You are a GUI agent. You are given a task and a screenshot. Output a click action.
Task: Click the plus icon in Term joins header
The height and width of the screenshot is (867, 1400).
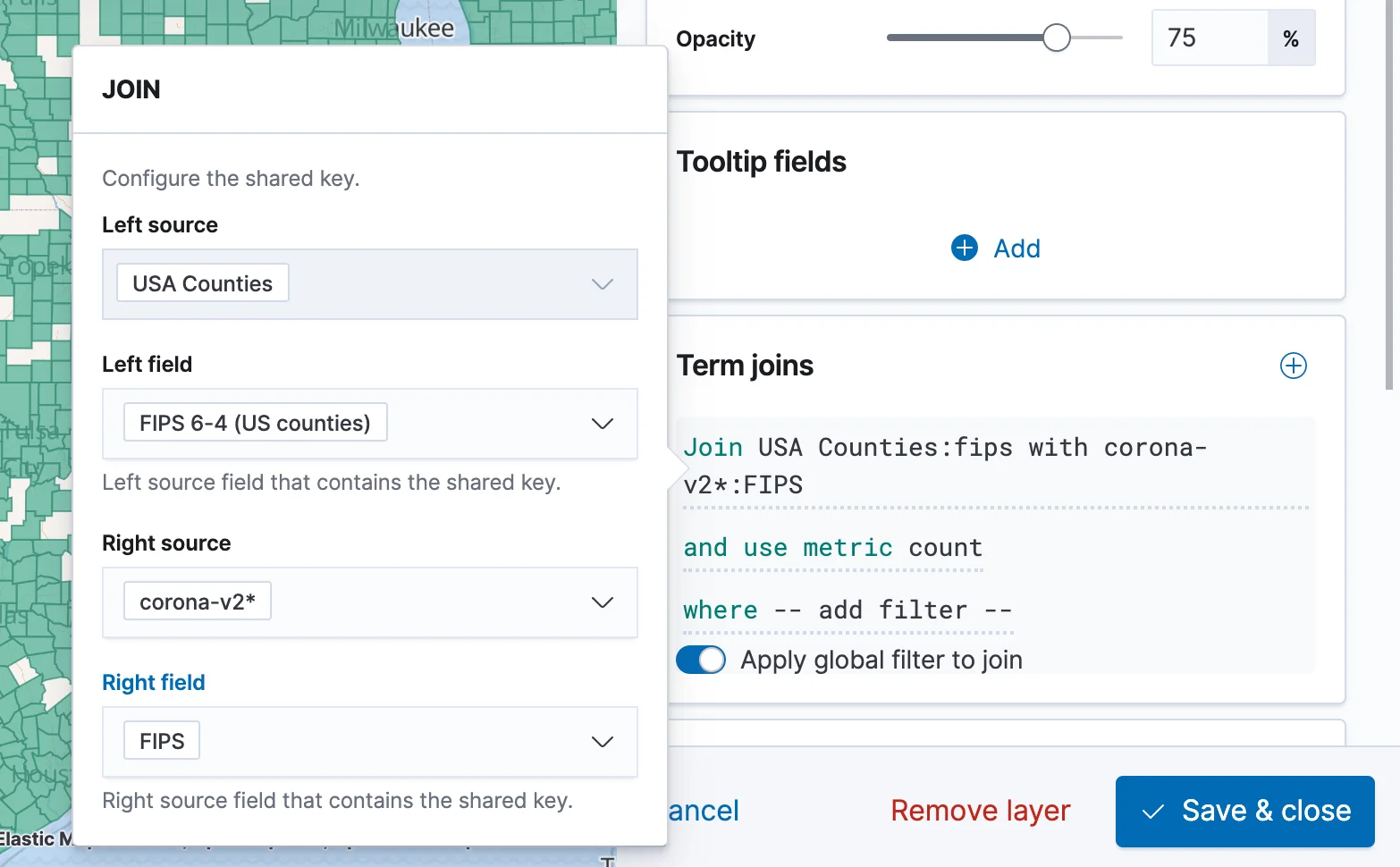pyautogui.click(x=1293, y=366)
